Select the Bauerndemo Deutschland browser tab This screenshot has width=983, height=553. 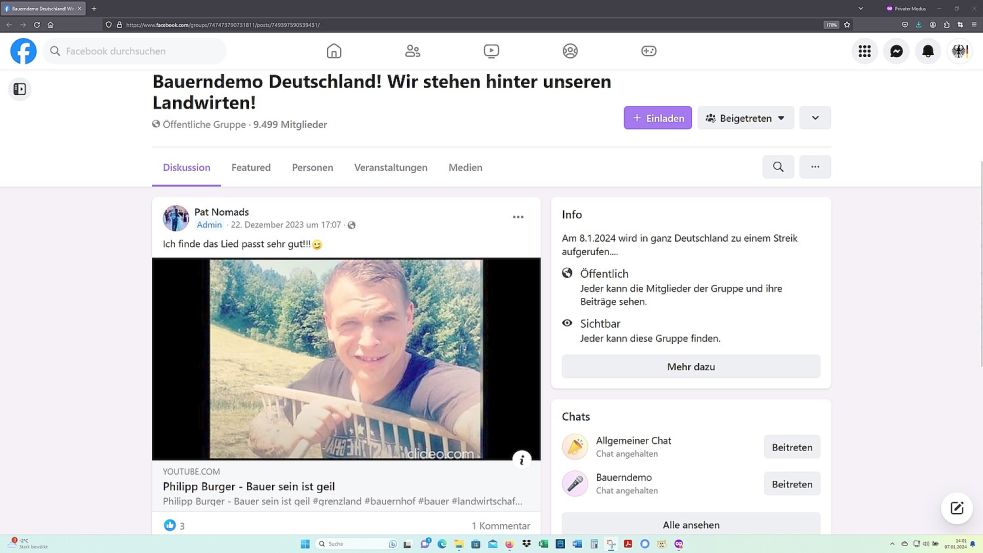coord(43,9)
